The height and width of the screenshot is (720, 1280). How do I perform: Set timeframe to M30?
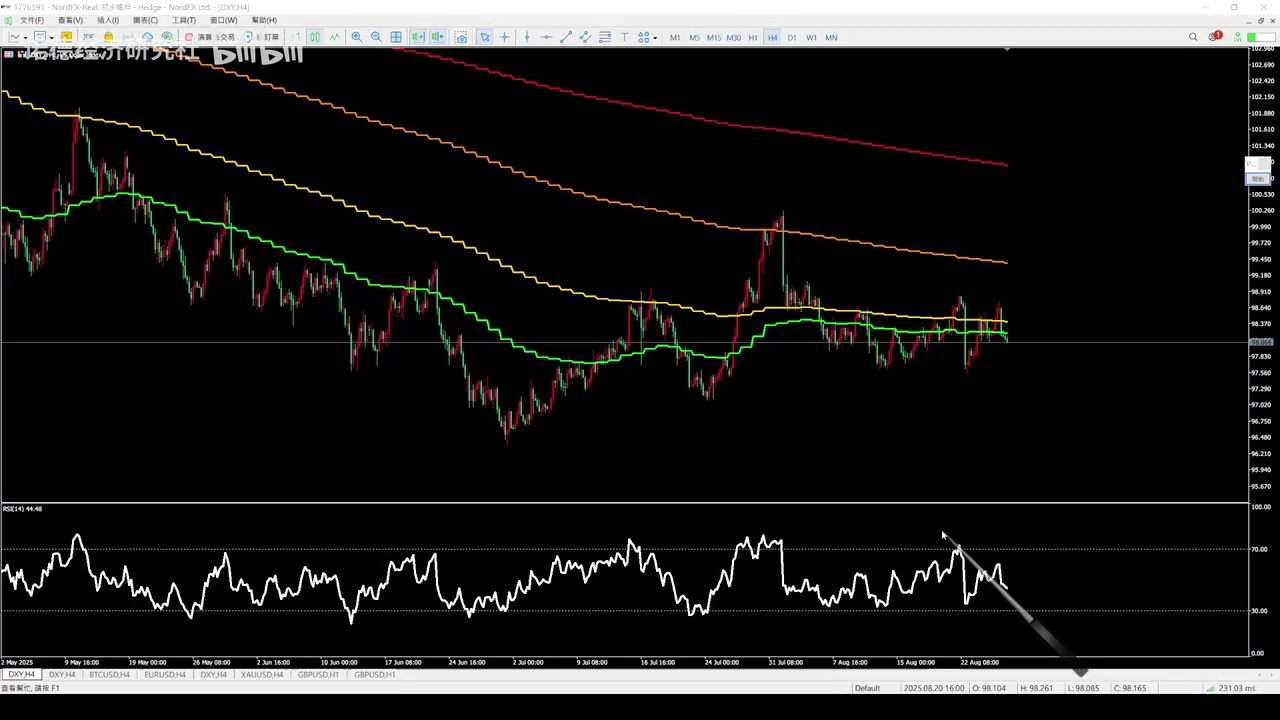point(734,38)
